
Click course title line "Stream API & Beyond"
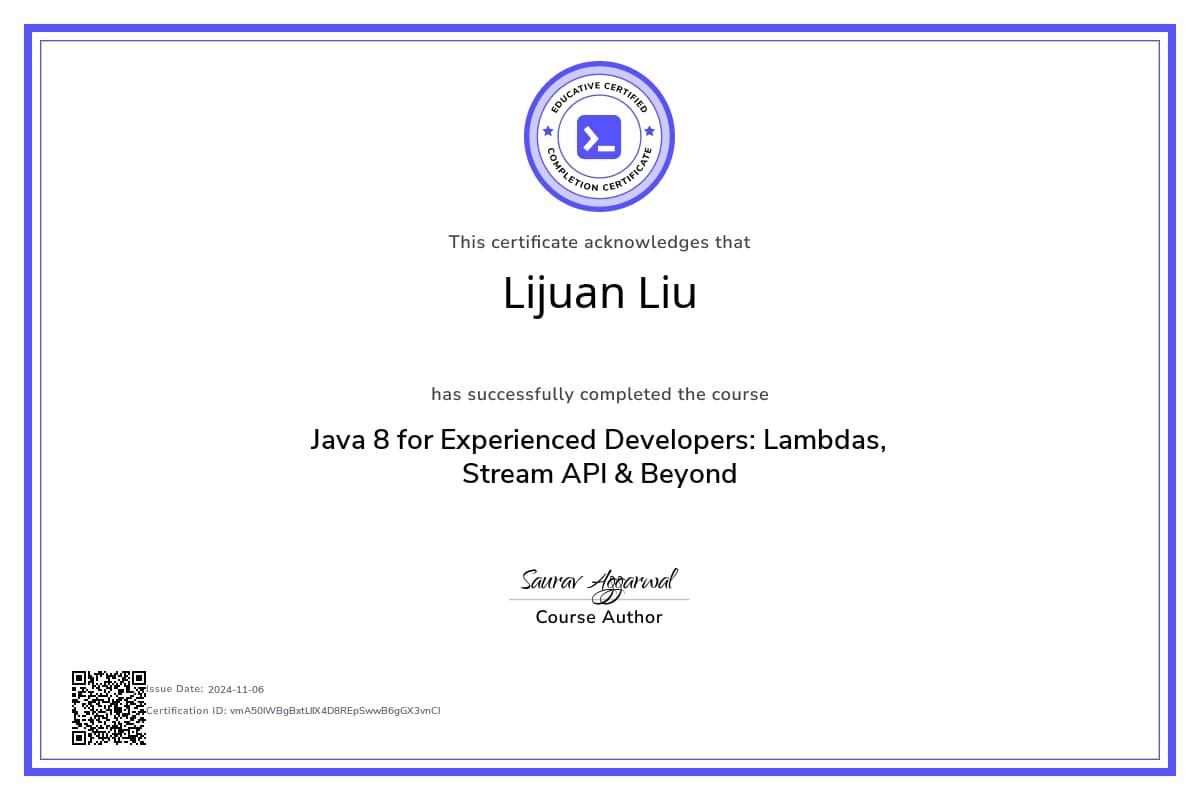click(599, 473)
